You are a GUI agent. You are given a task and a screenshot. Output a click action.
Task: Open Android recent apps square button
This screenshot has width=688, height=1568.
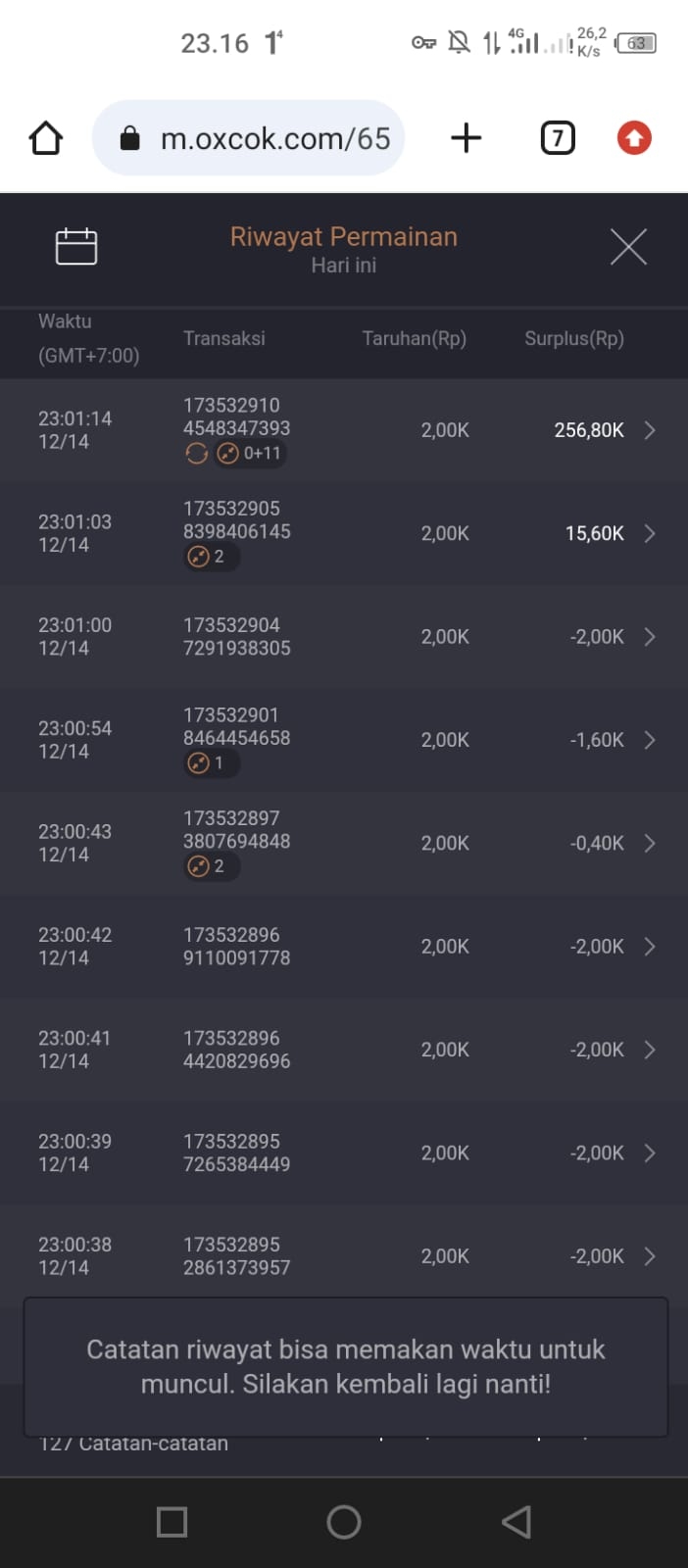tap(172, 1522)
